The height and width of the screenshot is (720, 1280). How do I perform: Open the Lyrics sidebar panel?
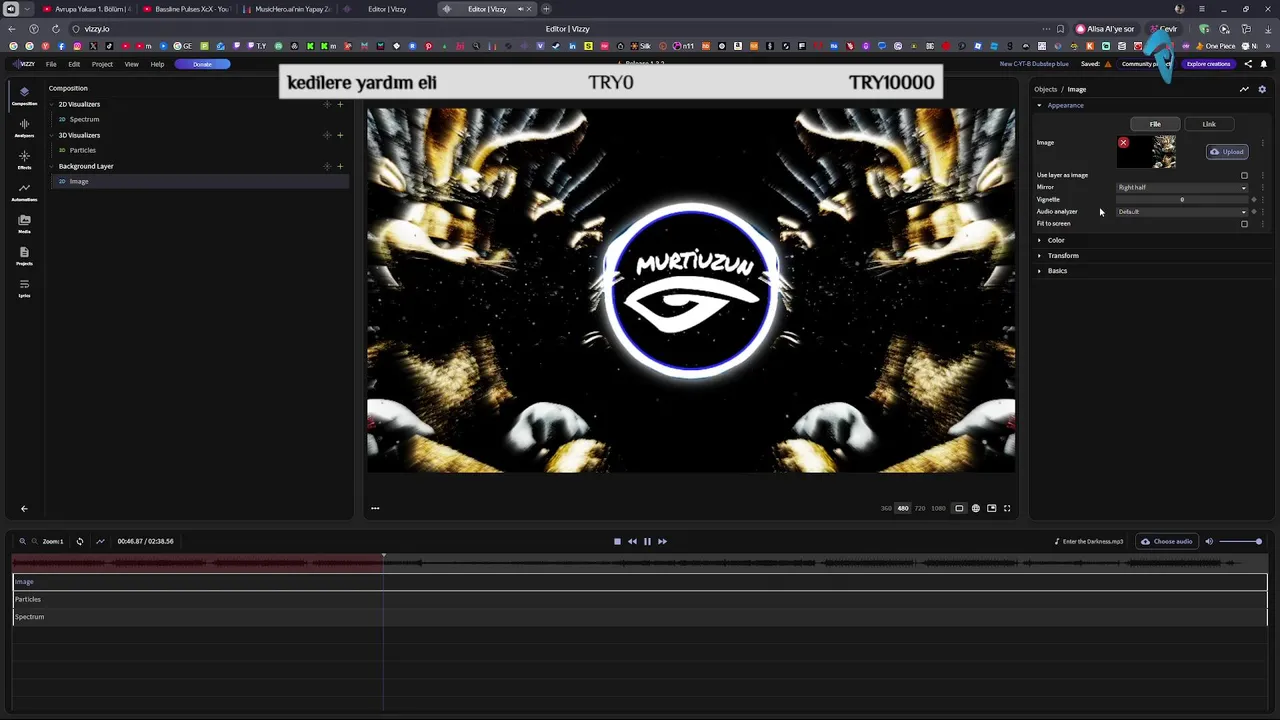24,287
